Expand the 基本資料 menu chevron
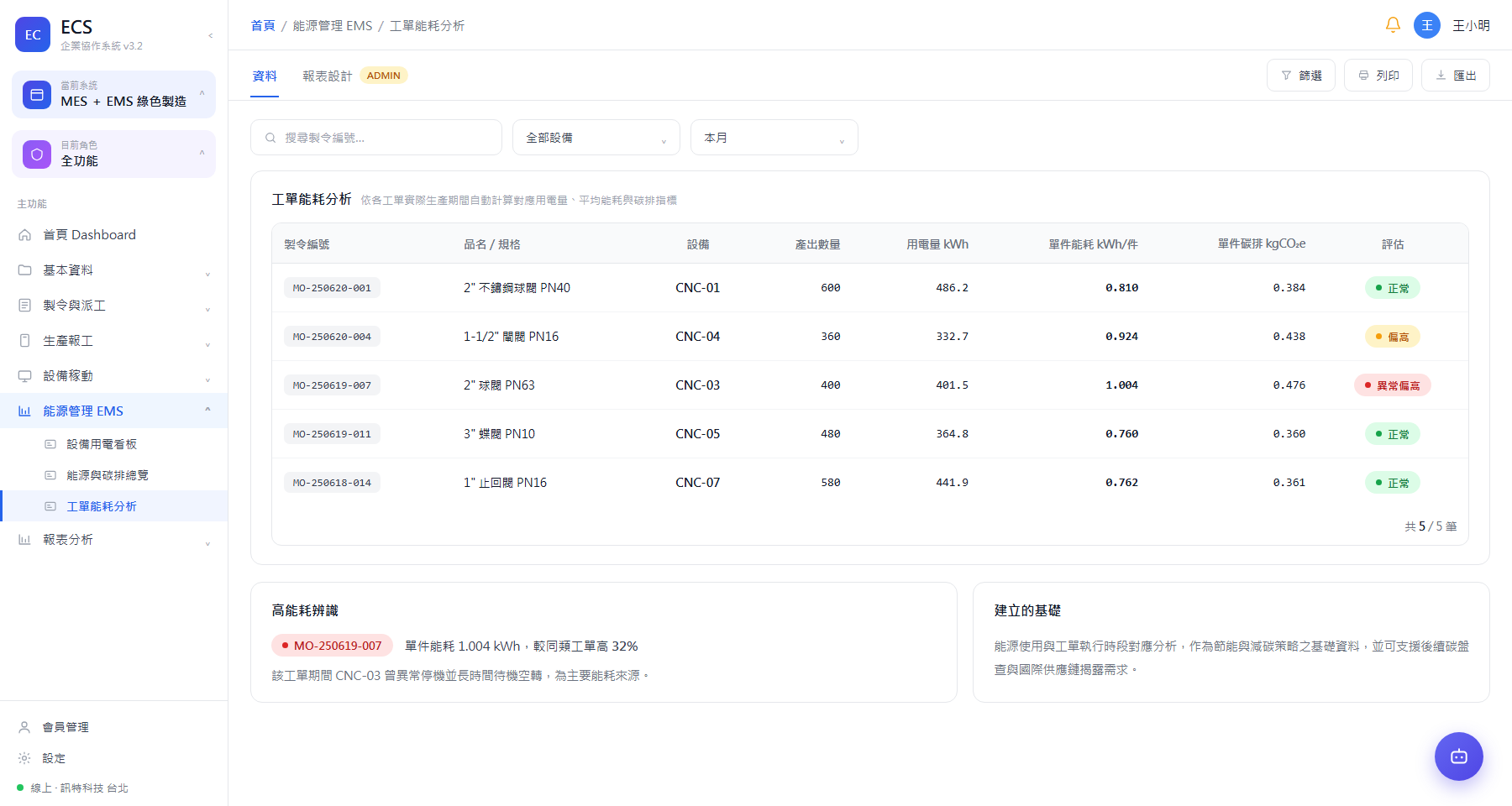Screen dimensions: 1512x806 point(207,274)
